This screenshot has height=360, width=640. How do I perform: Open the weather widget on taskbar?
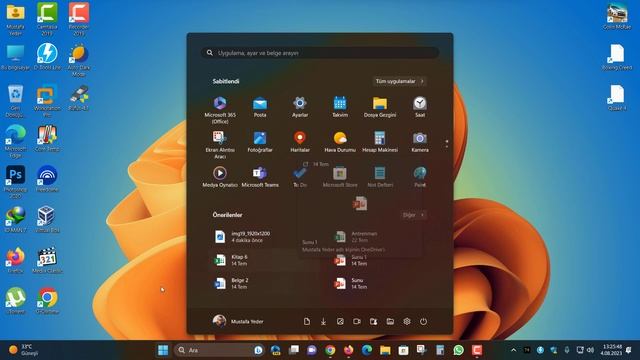(x=24, y=350)
